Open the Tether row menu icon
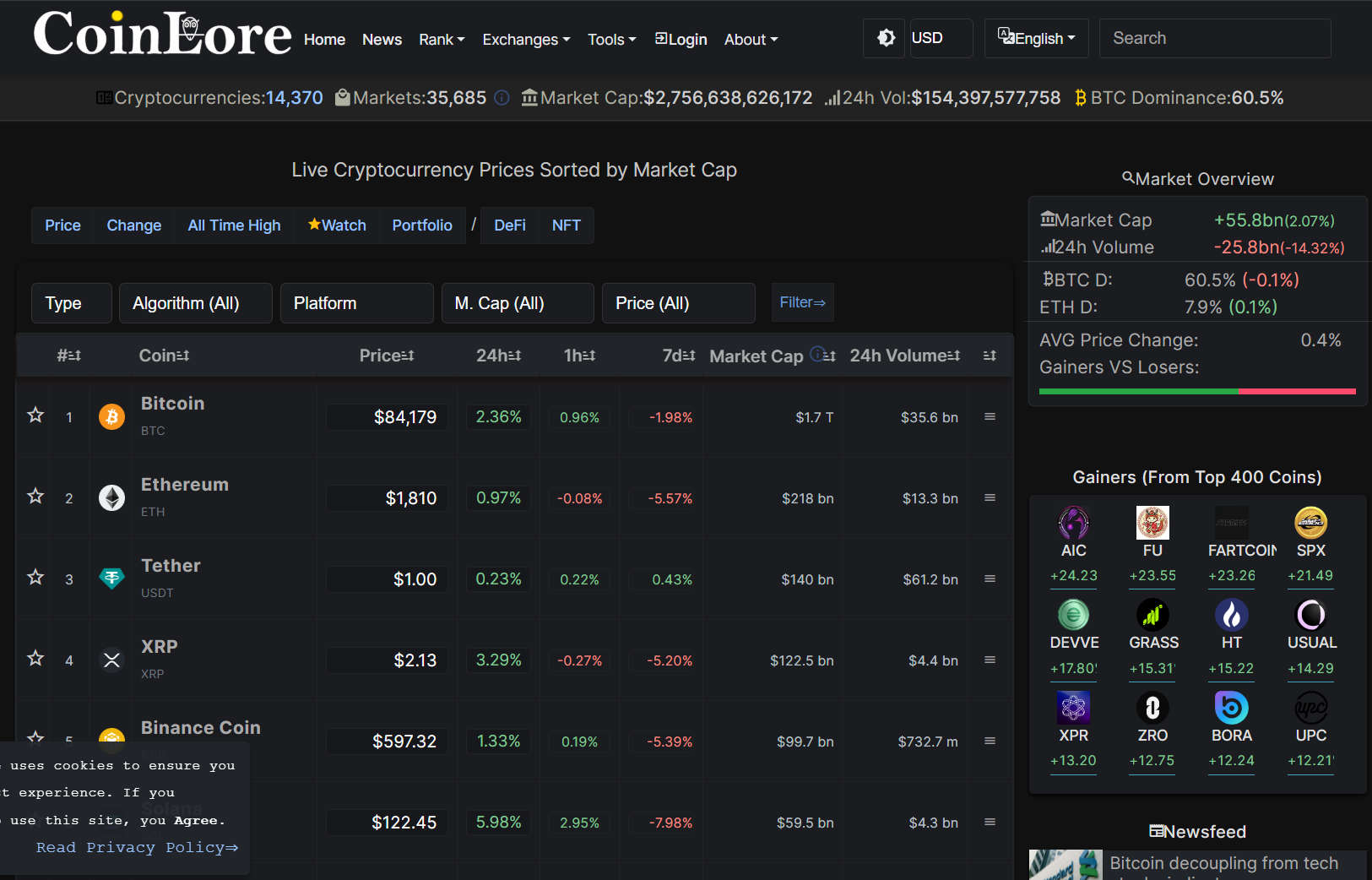The height and width of the screenshot is (880, 1372). 990,579
